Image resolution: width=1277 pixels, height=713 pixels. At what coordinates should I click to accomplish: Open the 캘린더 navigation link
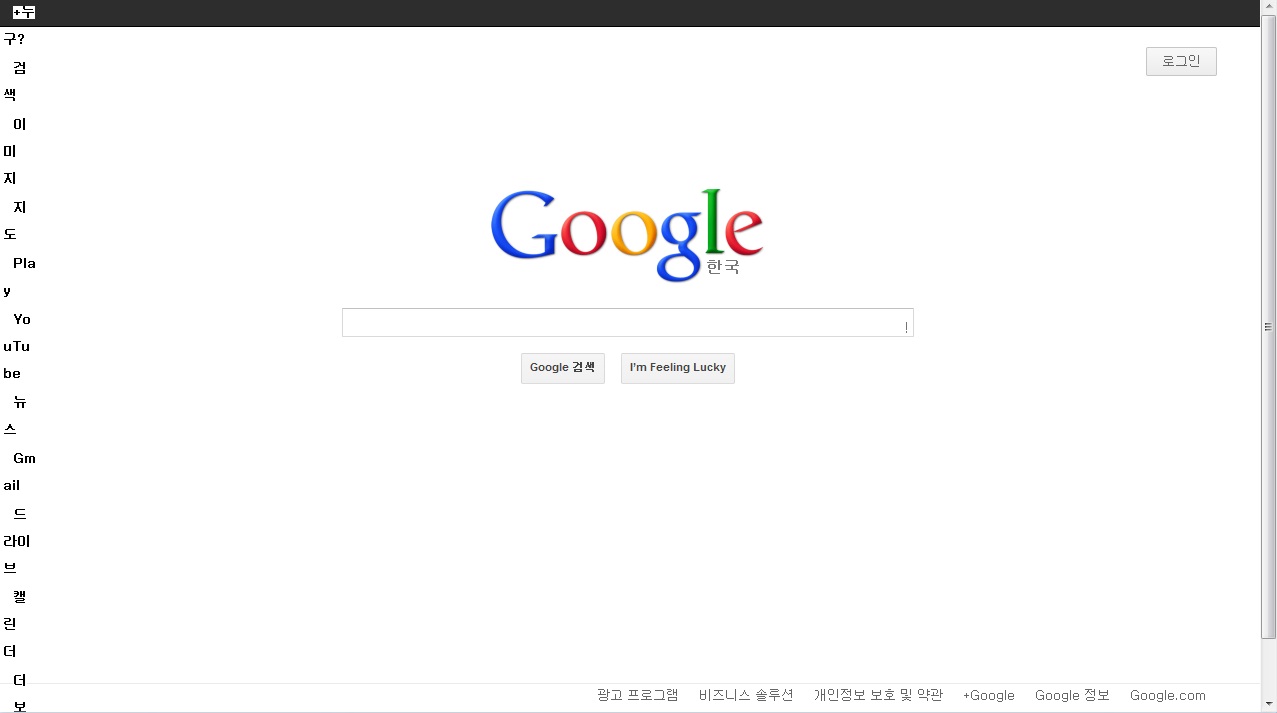coord(14,623)
